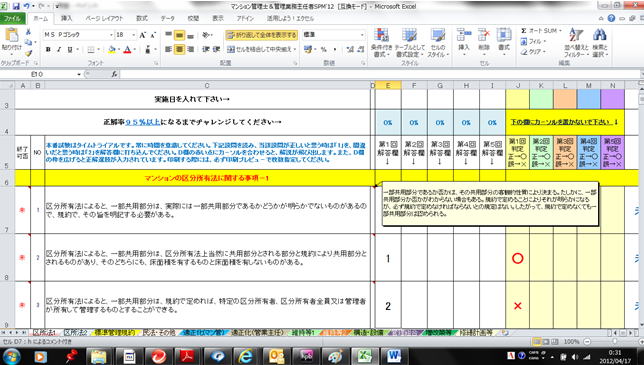Click the font color red swatch
The image size is (644, 365).
point(127,50)
